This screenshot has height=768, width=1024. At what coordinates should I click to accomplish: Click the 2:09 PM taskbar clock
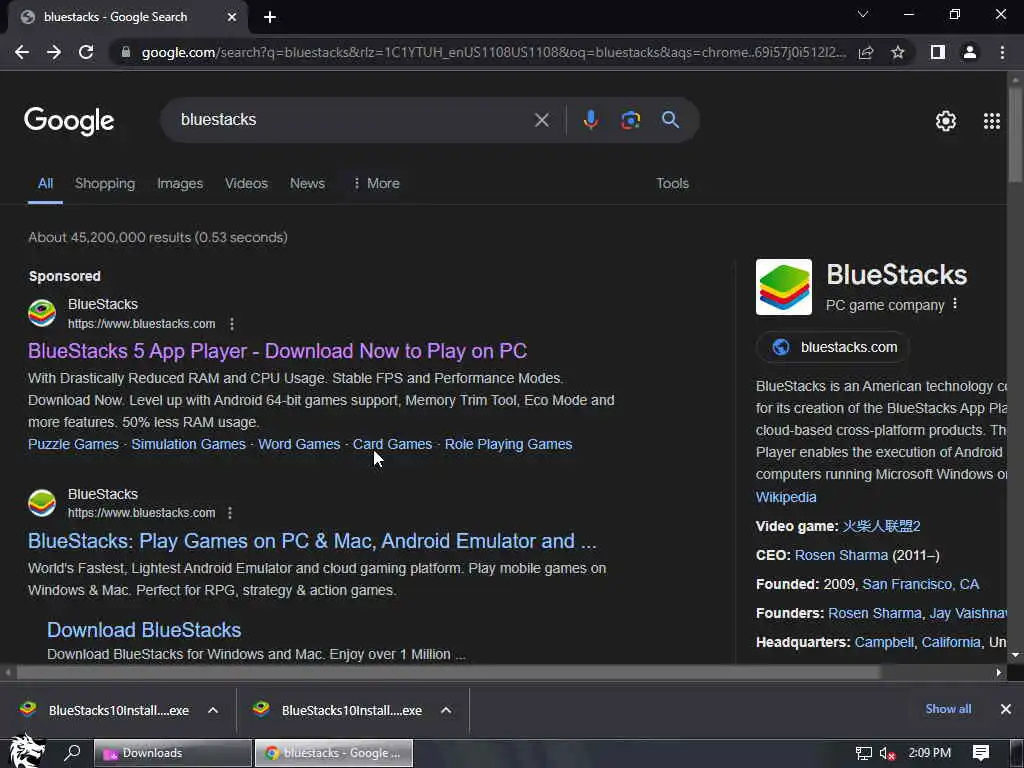point(929,753)
